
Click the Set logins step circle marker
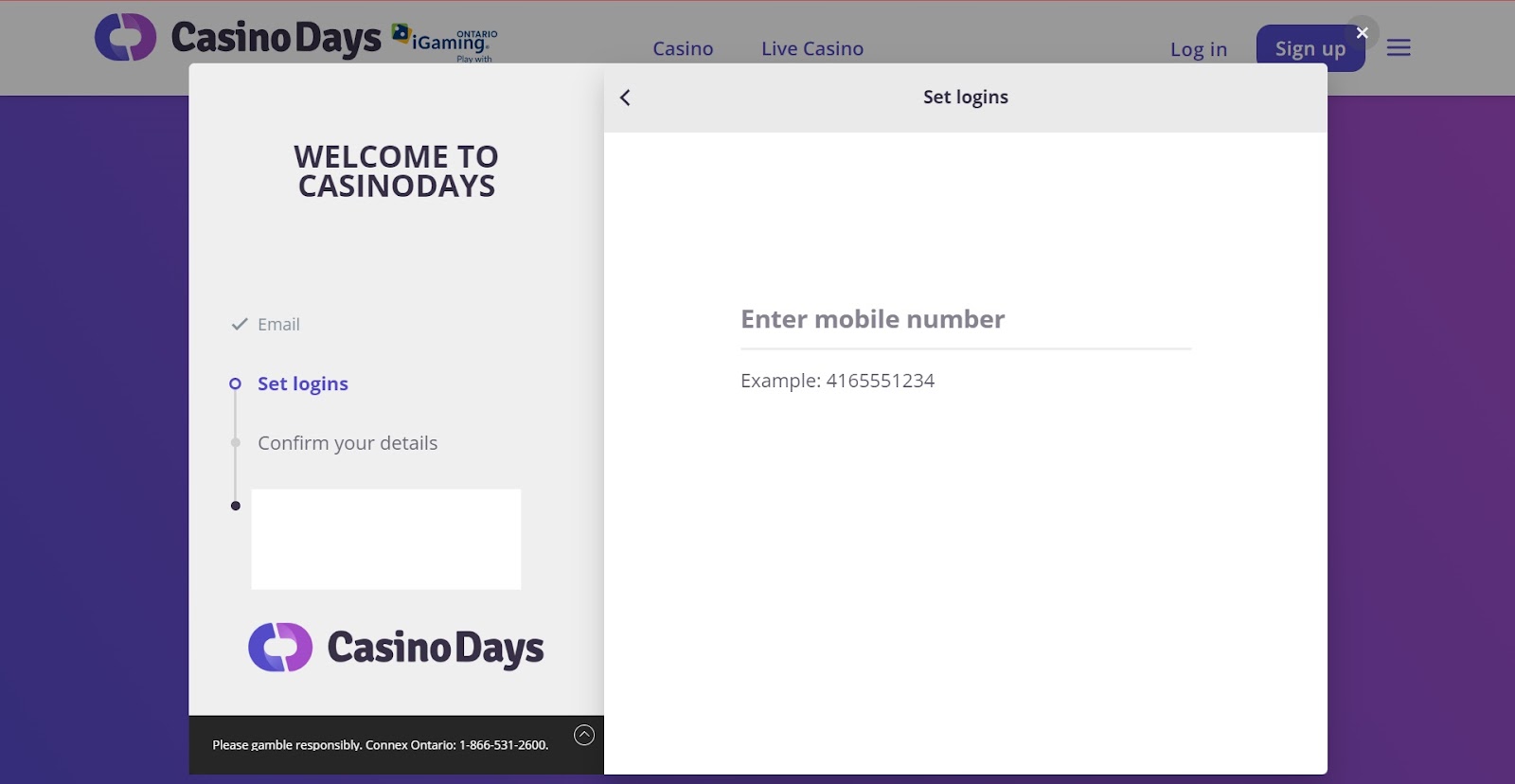pyautogui.click(x=236, y=383)
